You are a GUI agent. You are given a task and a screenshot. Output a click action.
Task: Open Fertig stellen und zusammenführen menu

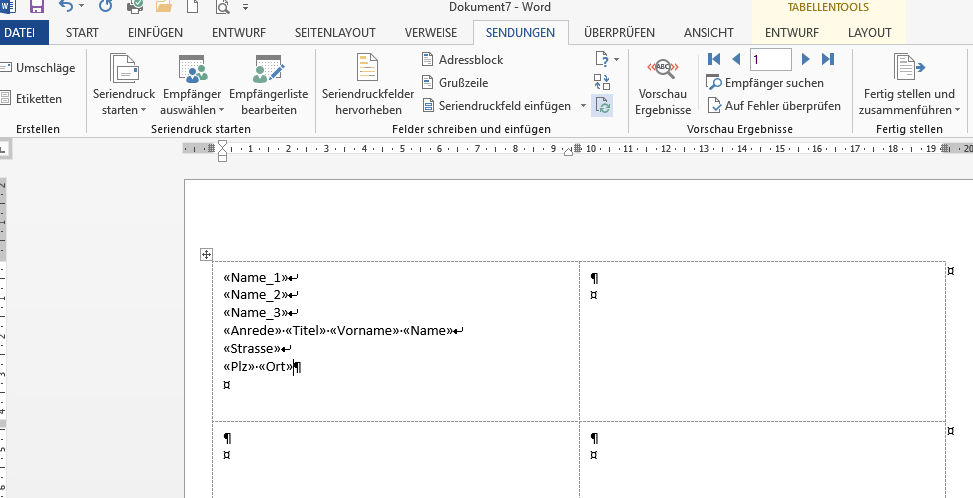(909, 85)
